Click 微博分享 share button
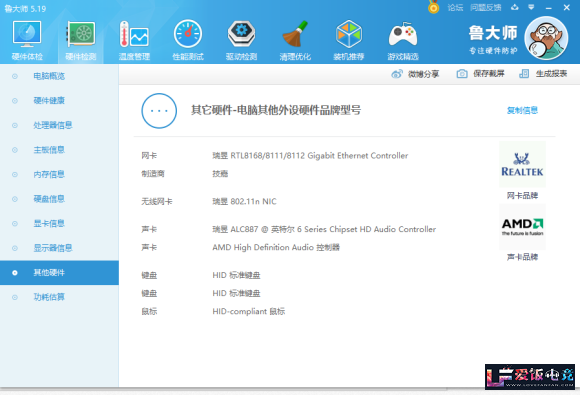Image resolution: width=580 pixels, height=395 pixels. 415,74
